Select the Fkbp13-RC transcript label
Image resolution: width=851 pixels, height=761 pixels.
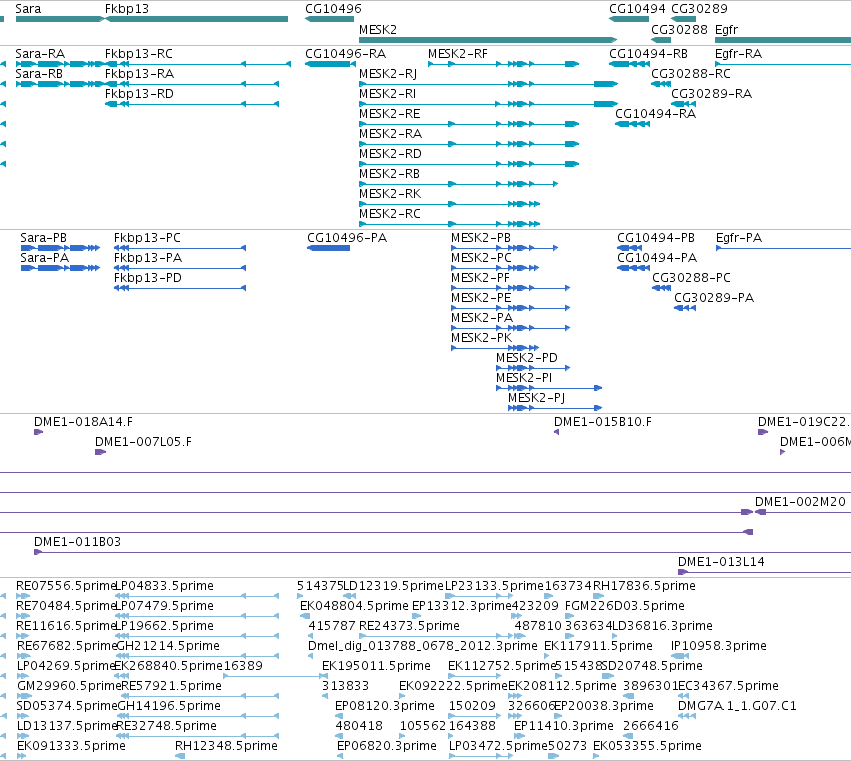(x=138, y=54)
